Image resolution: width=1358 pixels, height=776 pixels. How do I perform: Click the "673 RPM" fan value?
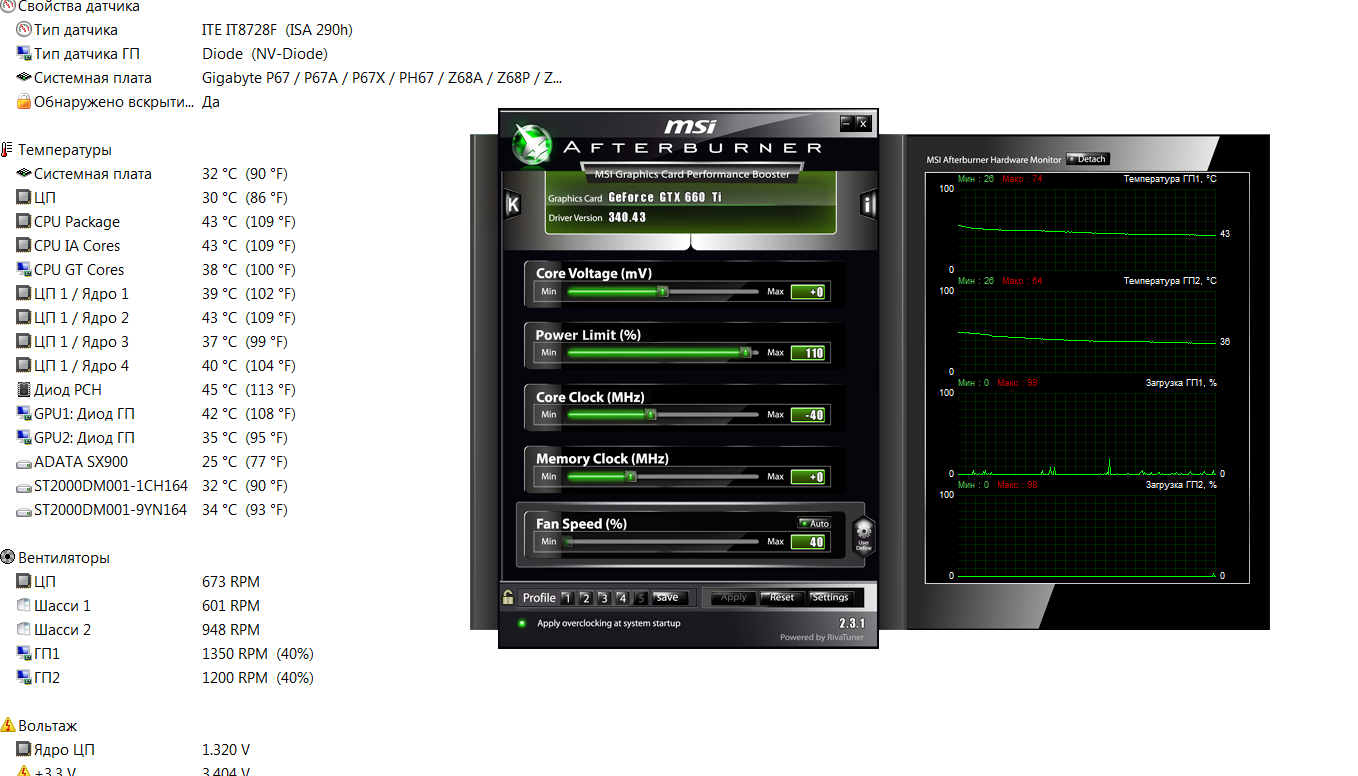231,582
